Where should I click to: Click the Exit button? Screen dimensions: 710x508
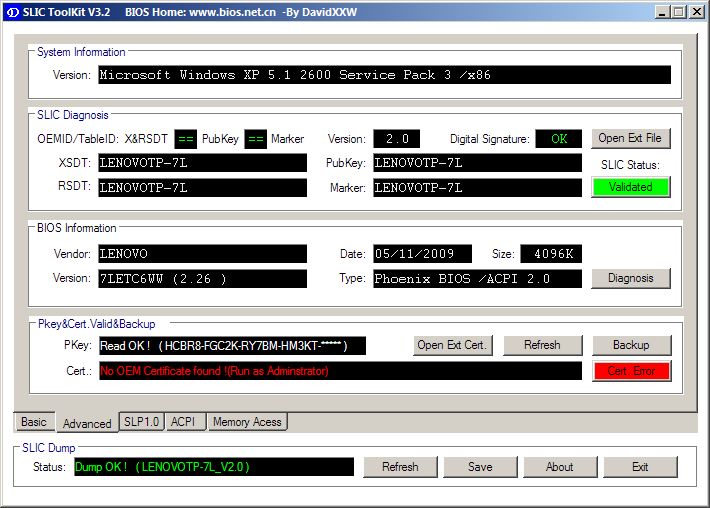point(640,467)
